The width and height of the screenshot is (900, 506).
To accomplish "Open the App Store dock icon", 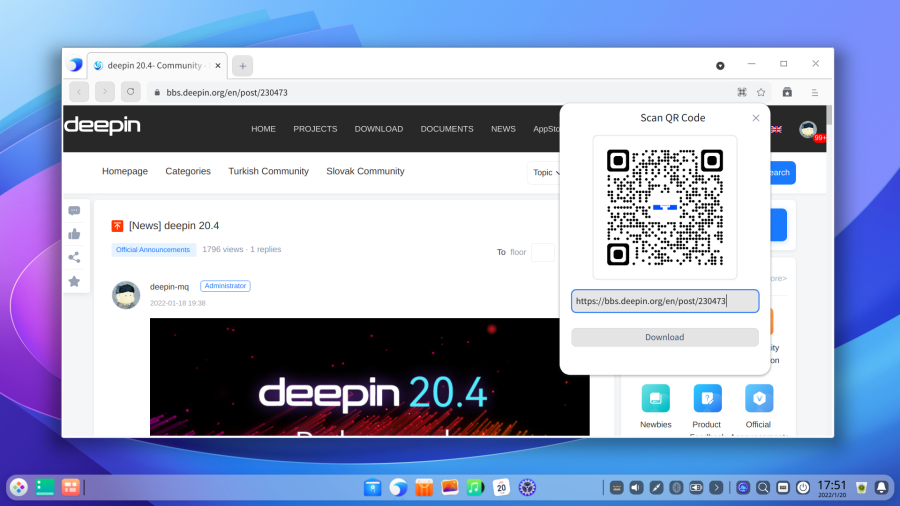I will [x=424, y=488].
